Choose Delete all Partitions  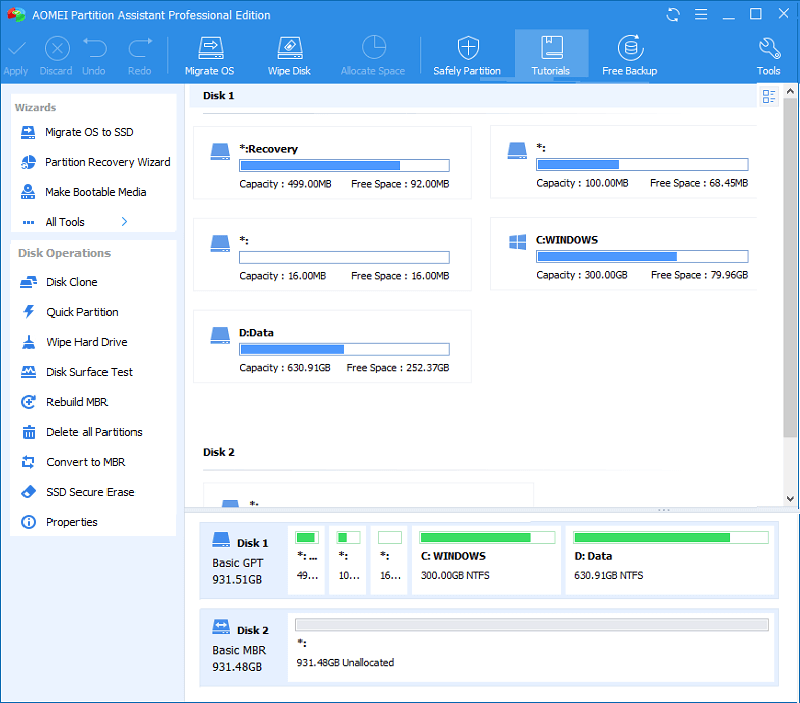[82, 432]
